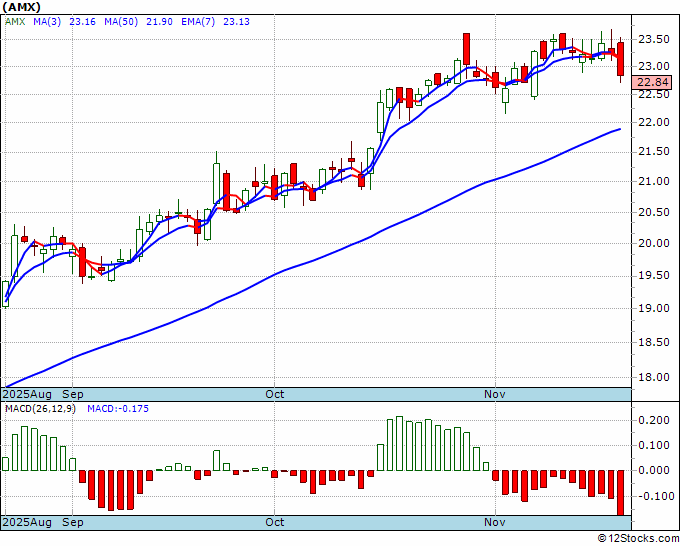Image resolution: width=680 pixels, height=546 pixels.
Task: Click the 0.200 MACD axis label
Action: click(654, 421)
